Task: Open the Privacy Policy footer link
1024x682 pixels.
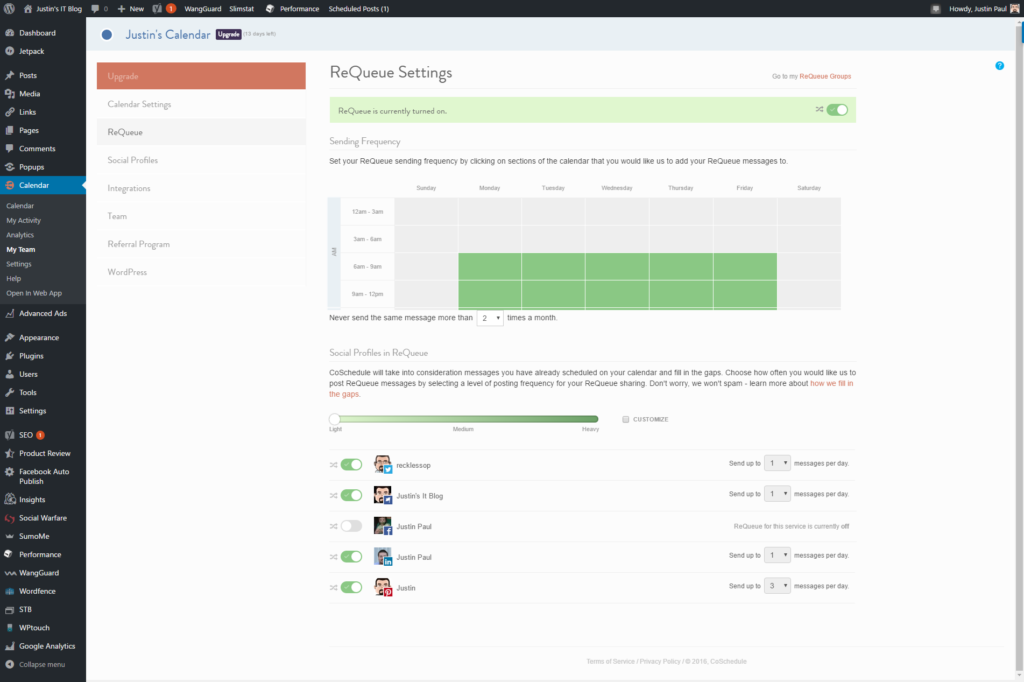Action: coord(660,662)
